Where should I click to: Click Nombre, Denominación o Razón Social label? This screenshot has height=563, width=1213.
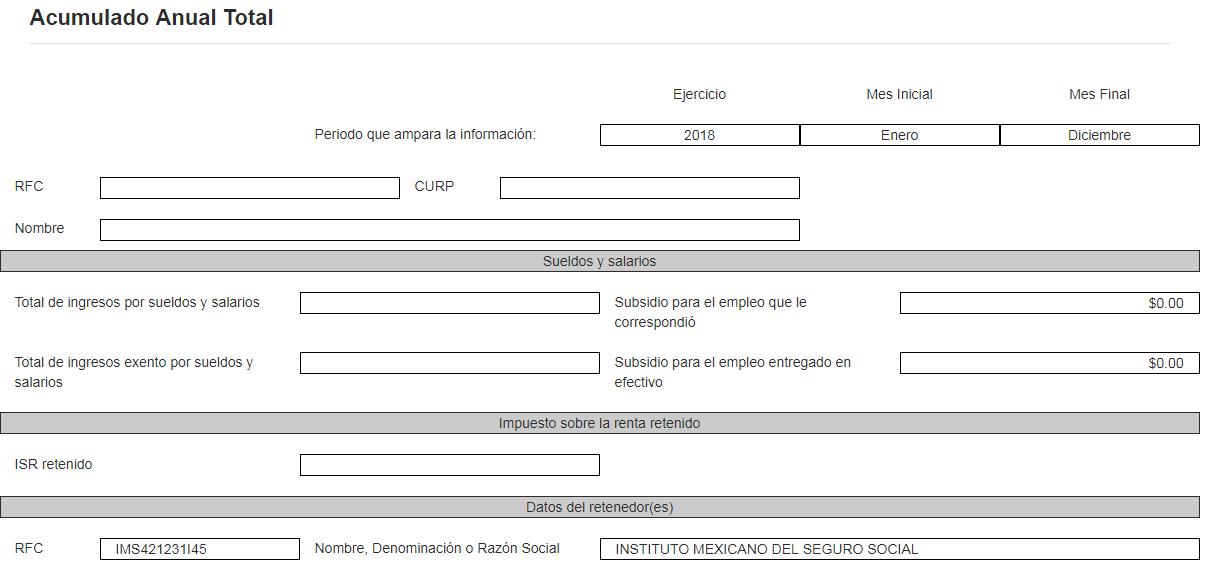[x=437, y=548]
